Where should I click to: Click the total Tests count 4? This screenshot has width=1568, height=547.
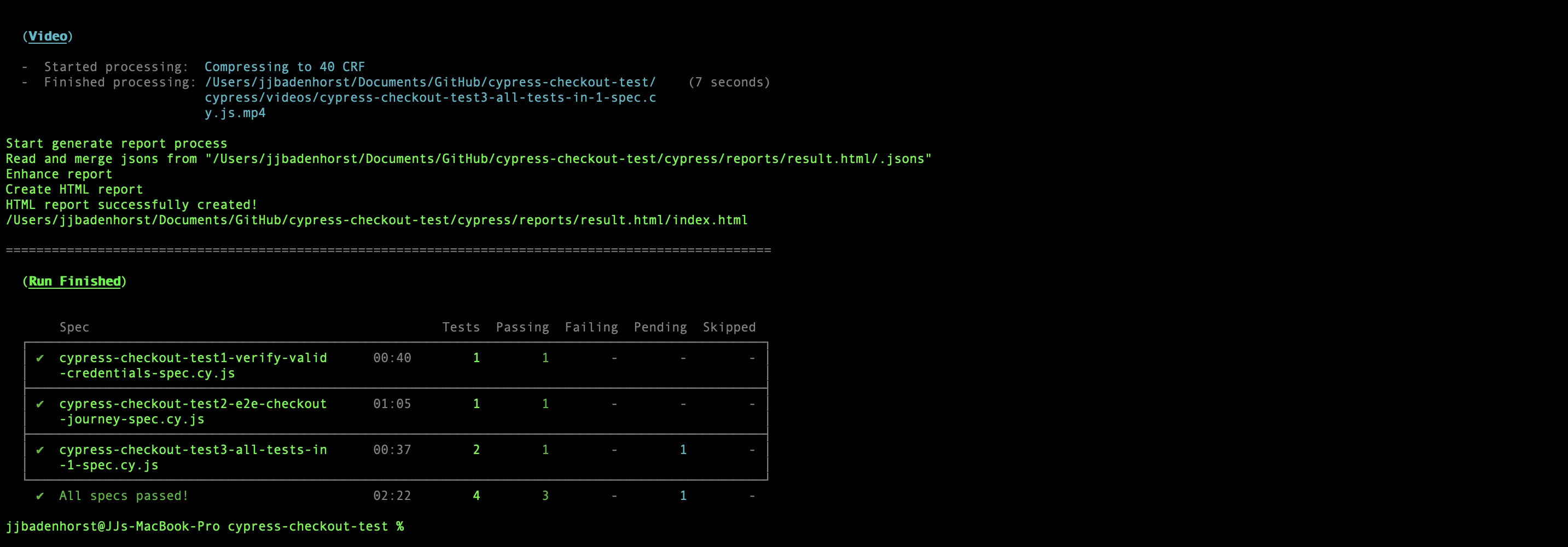477,496
